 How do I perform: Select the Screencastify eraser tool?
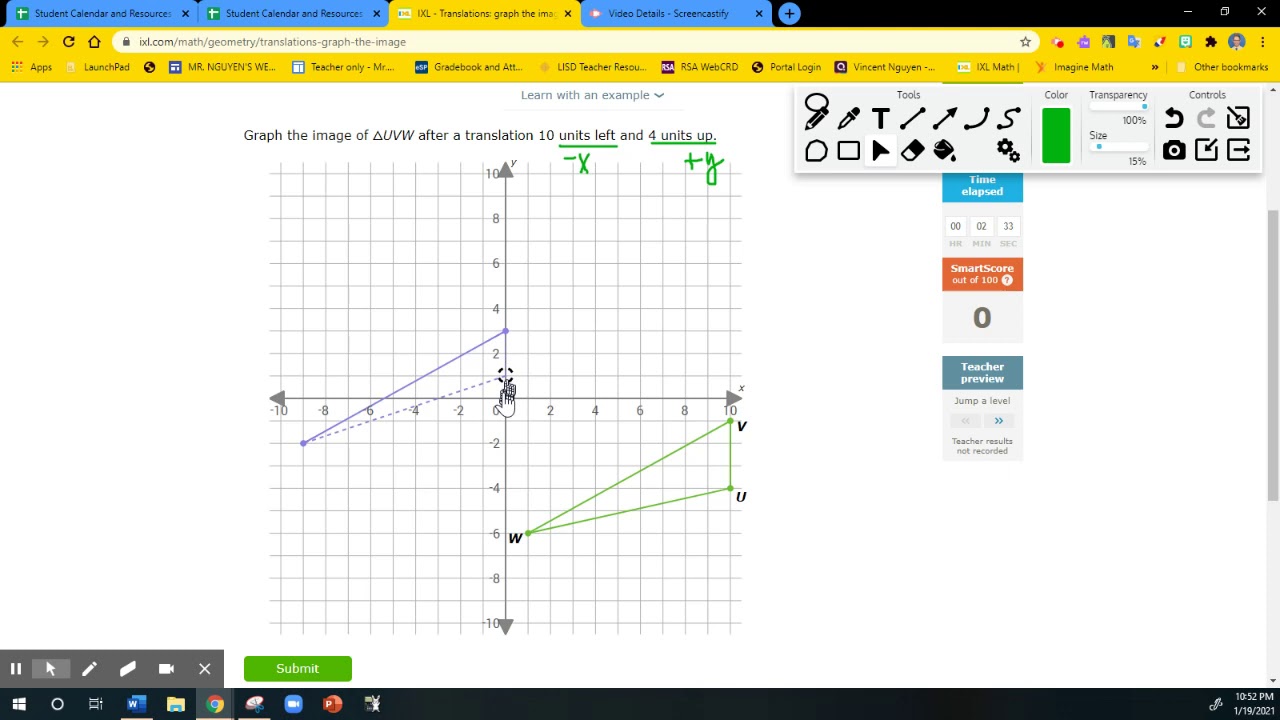[x=127, y=669]
